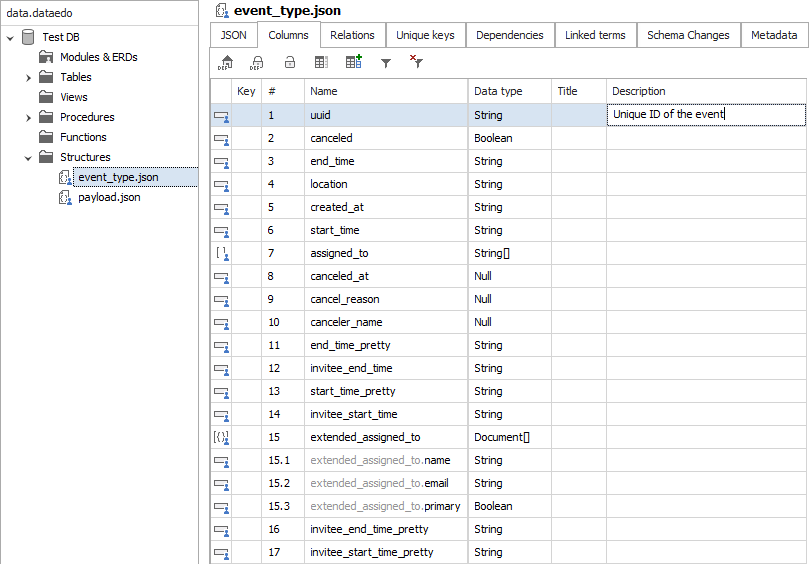Image resolution: width=809 pixels, height=564 pixels.
Task: Open the Modules & ERDs folder
Action: tap(98, 57)
